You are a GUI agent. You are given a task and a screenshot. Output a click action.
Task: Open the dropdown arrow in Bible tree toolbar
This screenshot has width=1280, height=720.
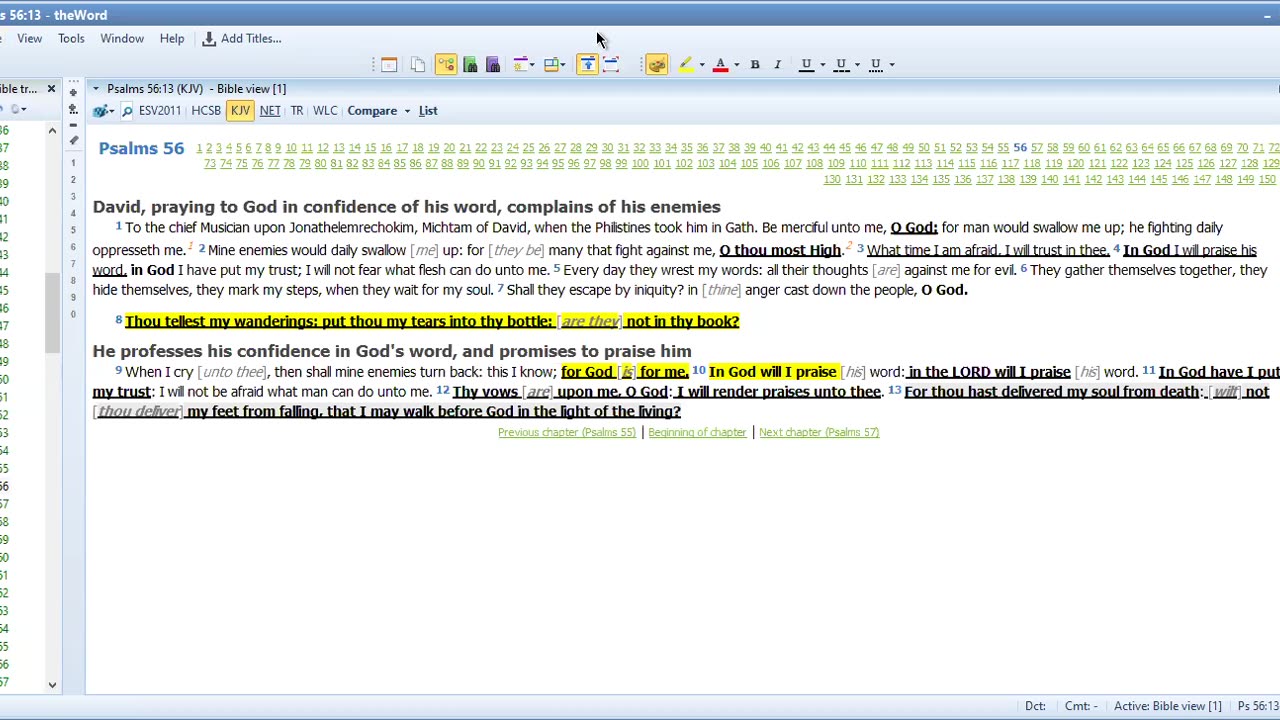point(23,109)
